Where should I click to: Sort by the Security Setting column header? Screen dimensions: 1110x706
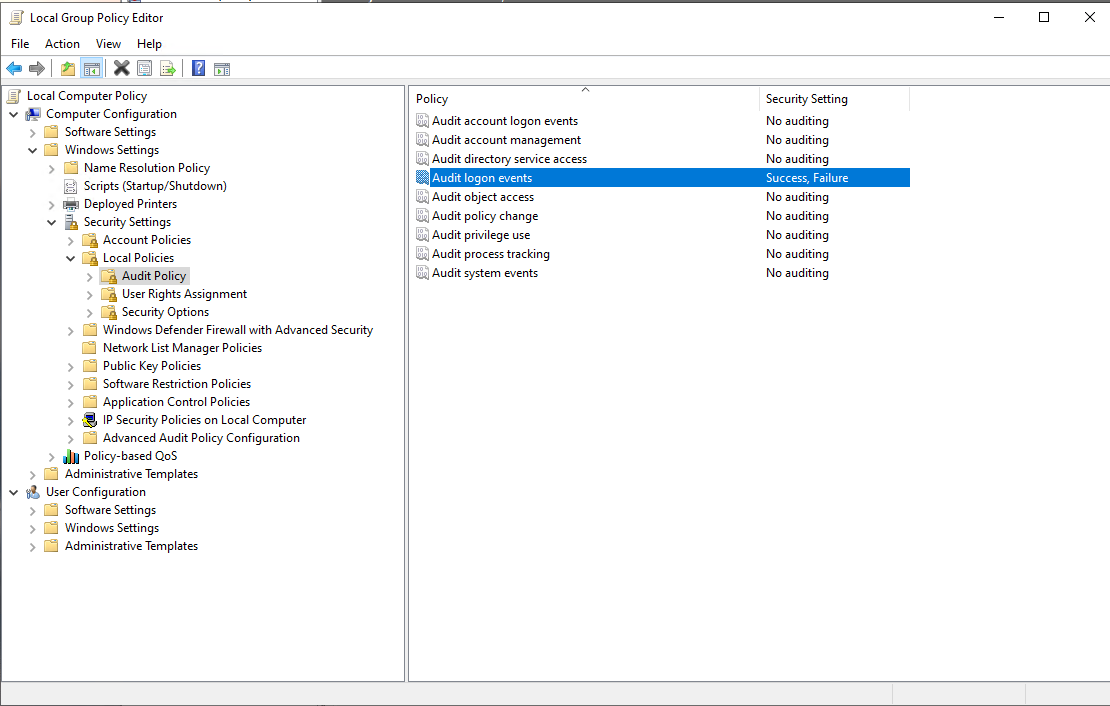[806, 99]
